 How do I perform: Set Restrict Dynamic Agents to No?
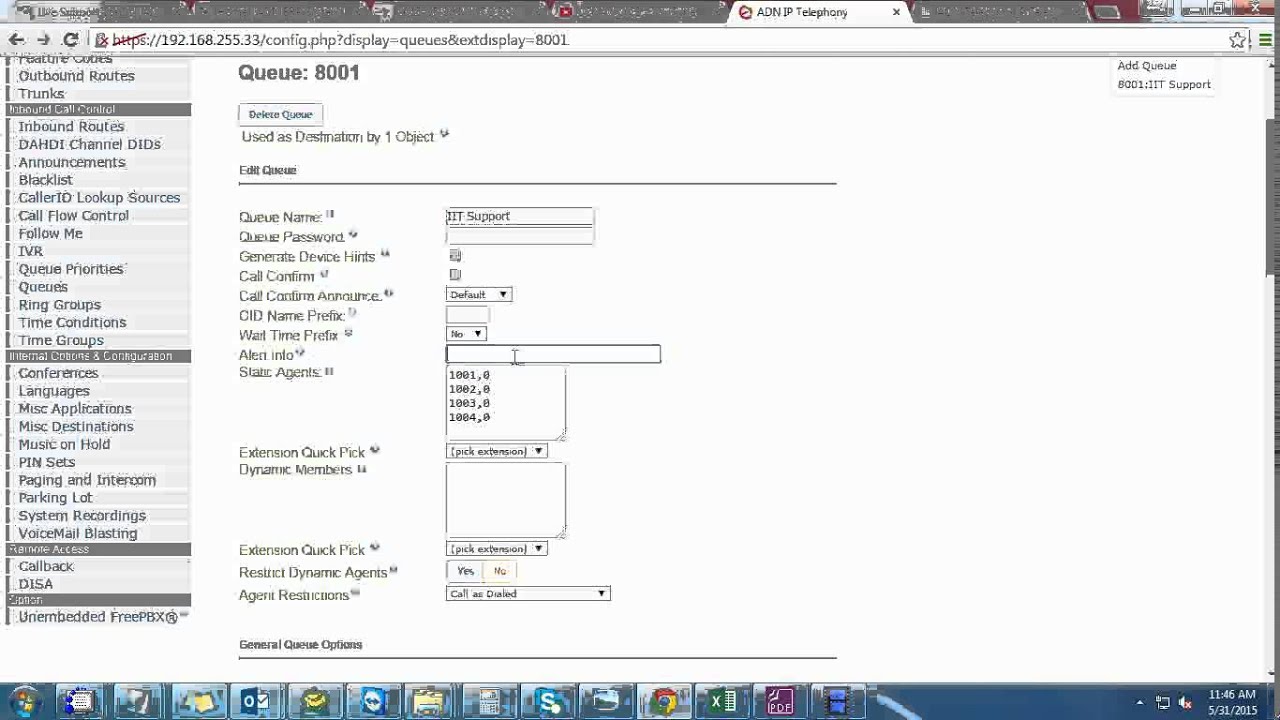pyautogui.click(x=499, y=571)
